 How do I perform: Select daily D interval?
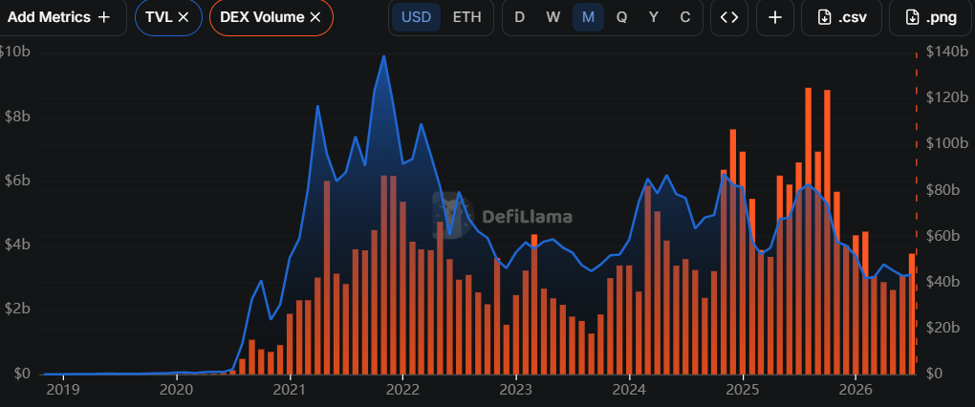click(x=519, y=17)
